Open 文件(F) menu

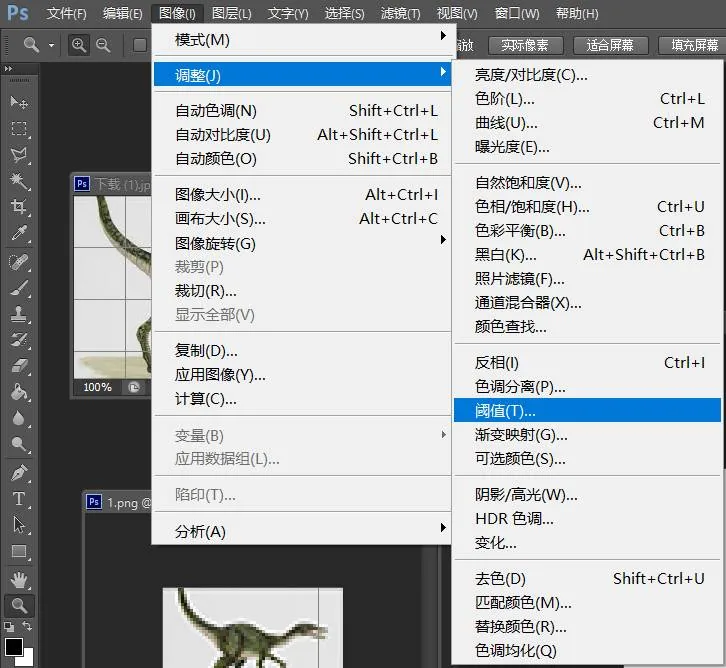pos(67,13)
